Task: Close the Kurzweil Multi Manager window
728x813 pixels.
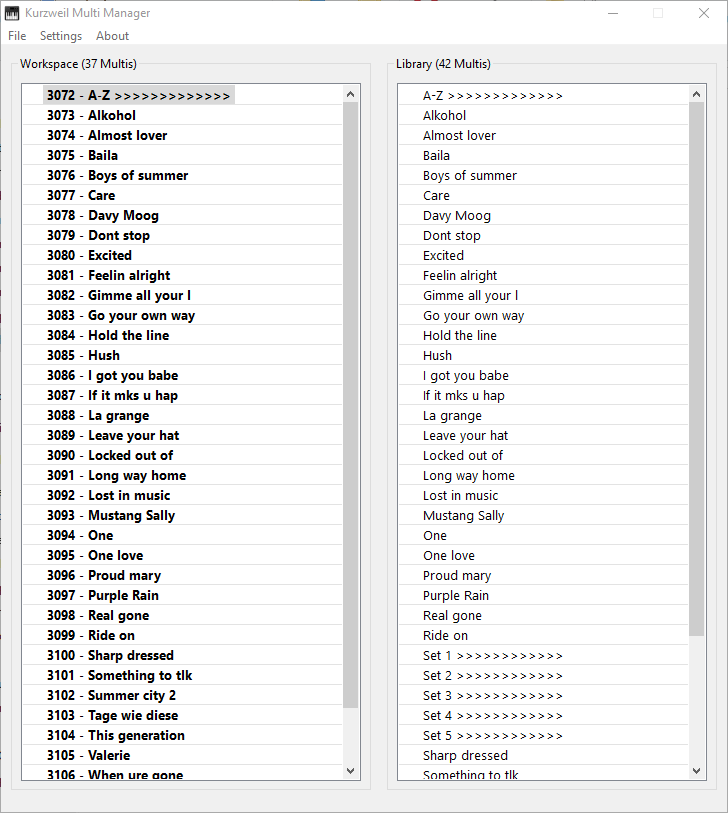Action: (x=704, y=13)
